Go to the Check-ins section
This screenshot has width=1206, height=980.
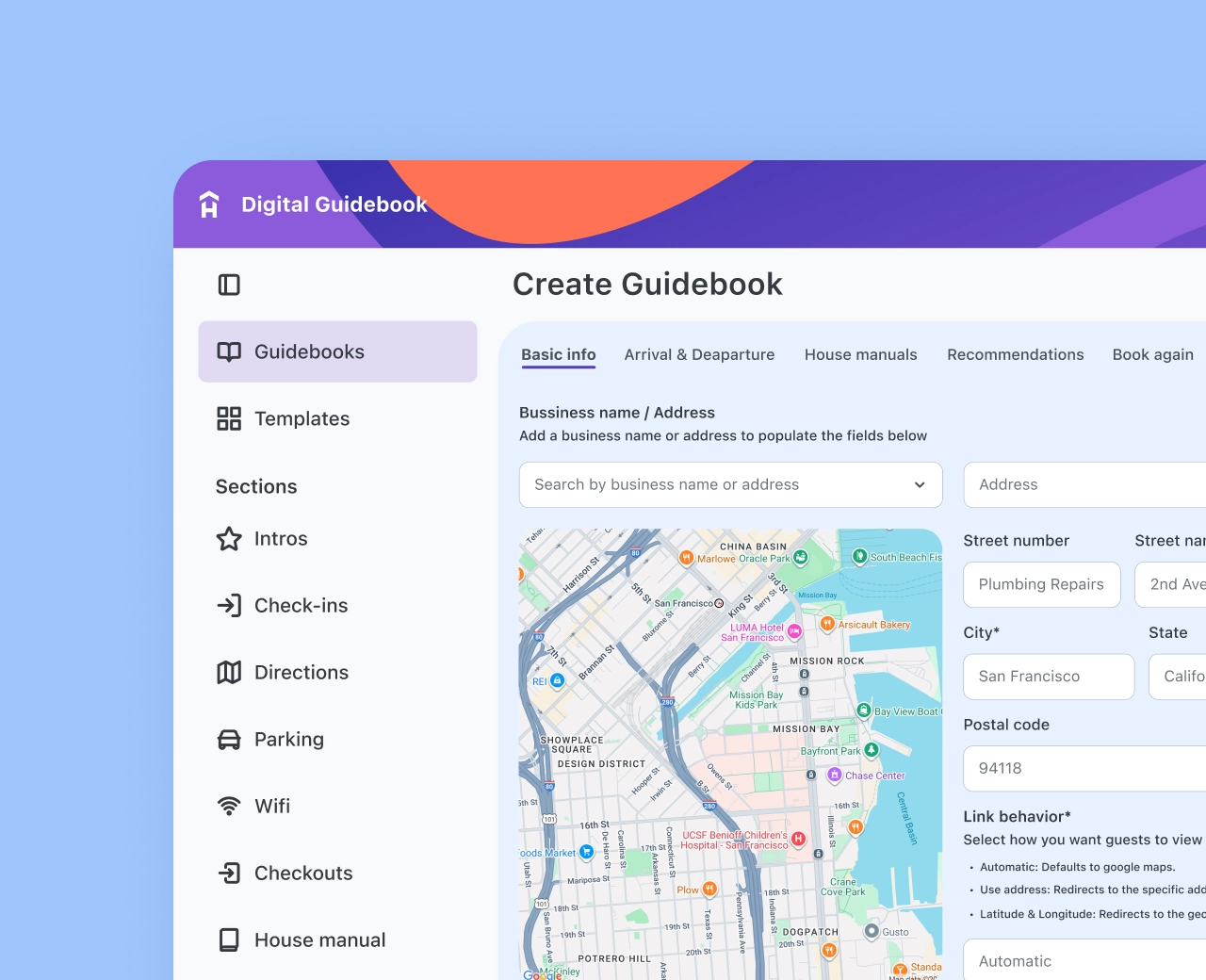(300, 606)
